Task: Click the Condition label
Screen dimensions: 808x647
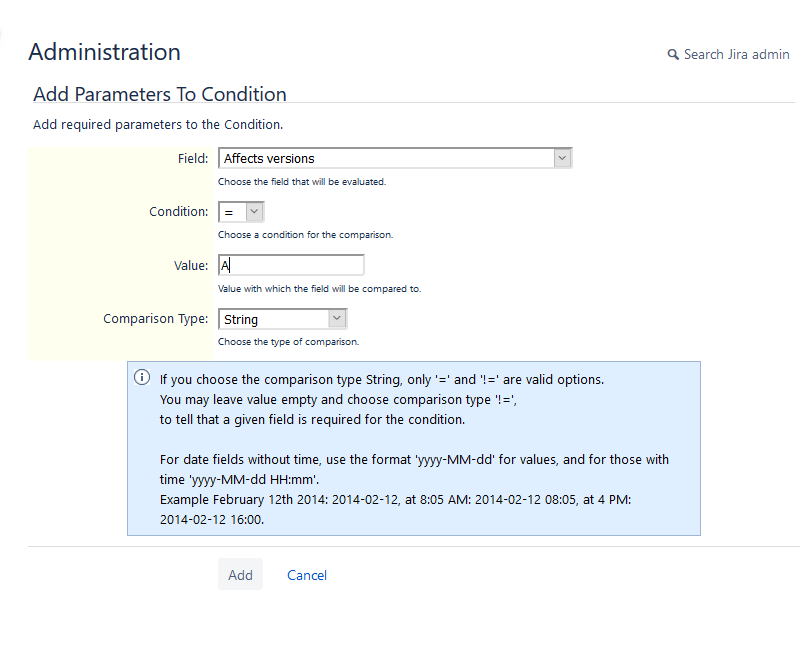Action: [178, 212]
